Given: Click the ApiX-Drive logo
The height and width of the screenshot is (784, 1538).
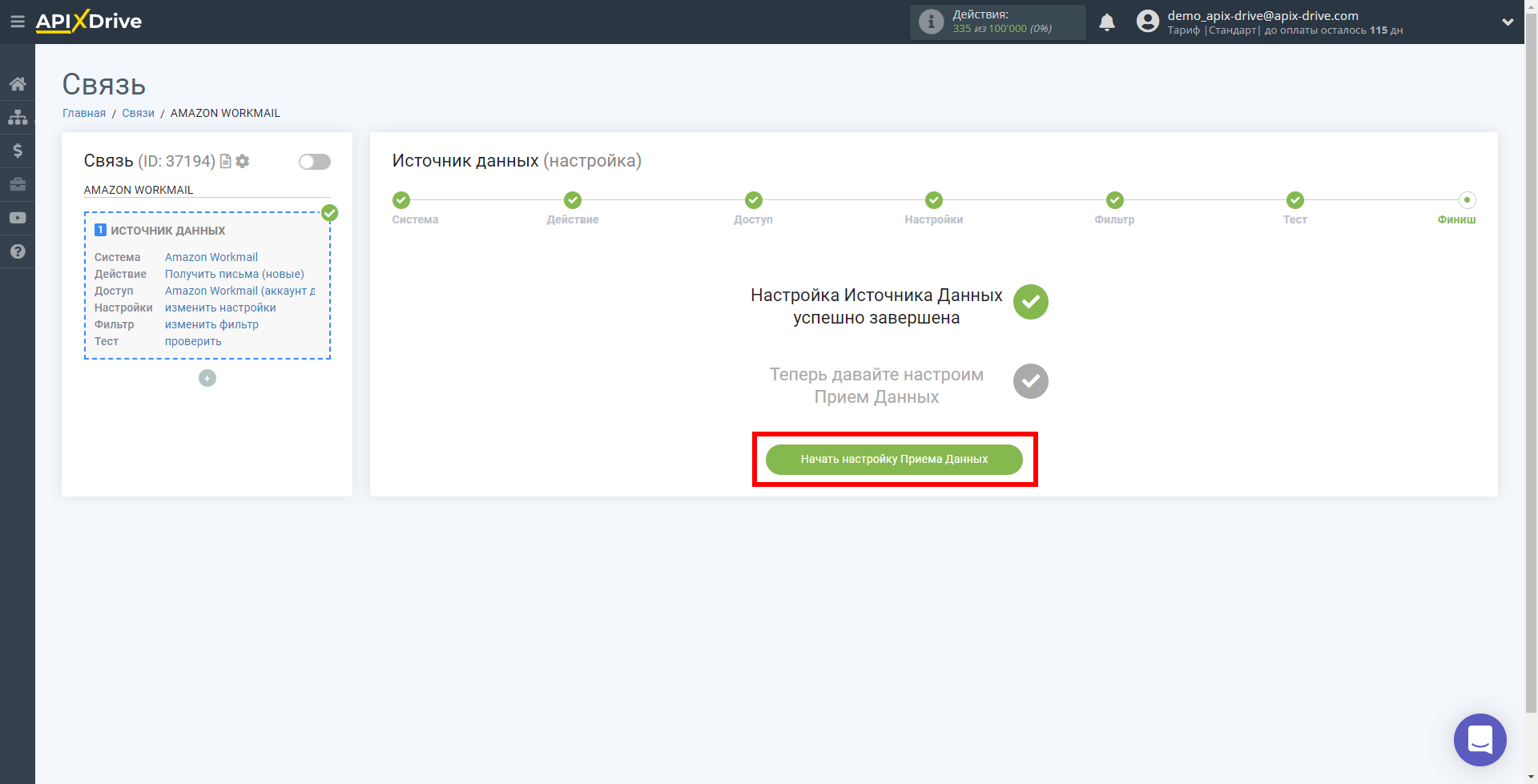Looking at the screenshot, I should tap(89, 22).
